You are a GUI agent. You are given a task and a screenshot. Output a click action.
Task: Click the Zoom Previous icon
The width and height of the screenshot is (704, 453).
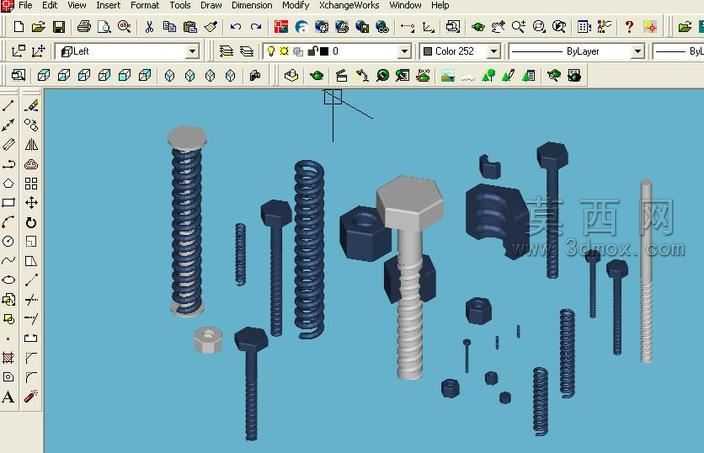click(559, 27)
